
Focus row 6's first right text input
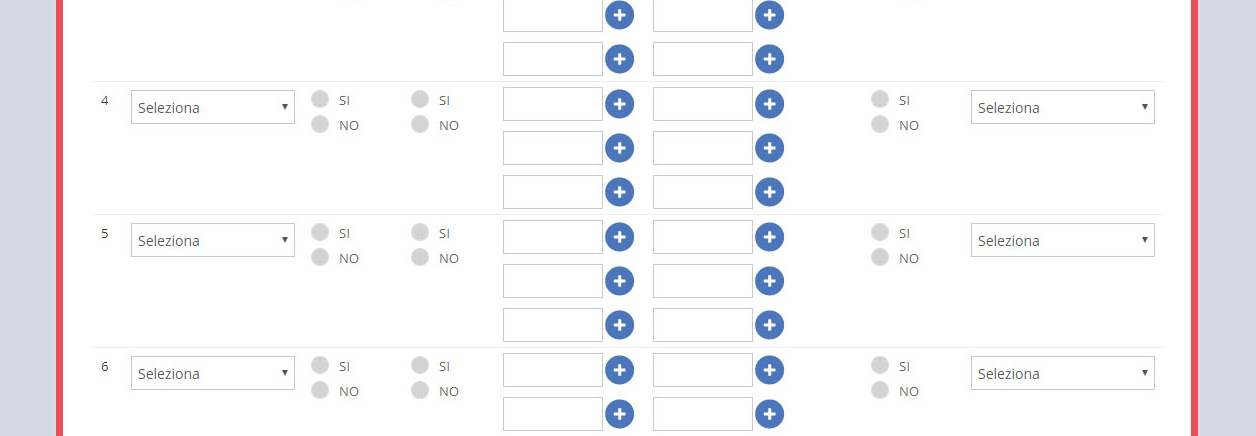pos(702,370)
